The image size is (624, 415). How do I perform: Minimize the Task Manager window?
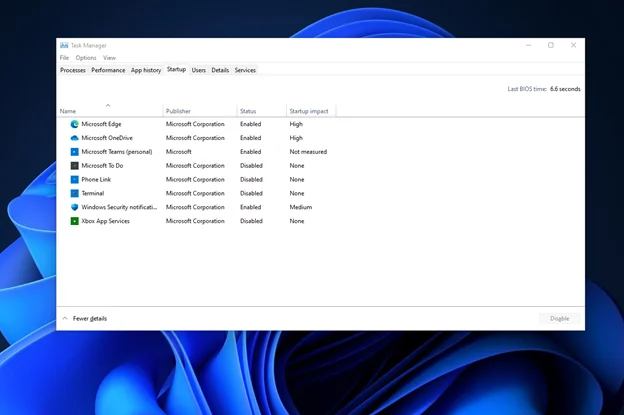coord(528,45)
